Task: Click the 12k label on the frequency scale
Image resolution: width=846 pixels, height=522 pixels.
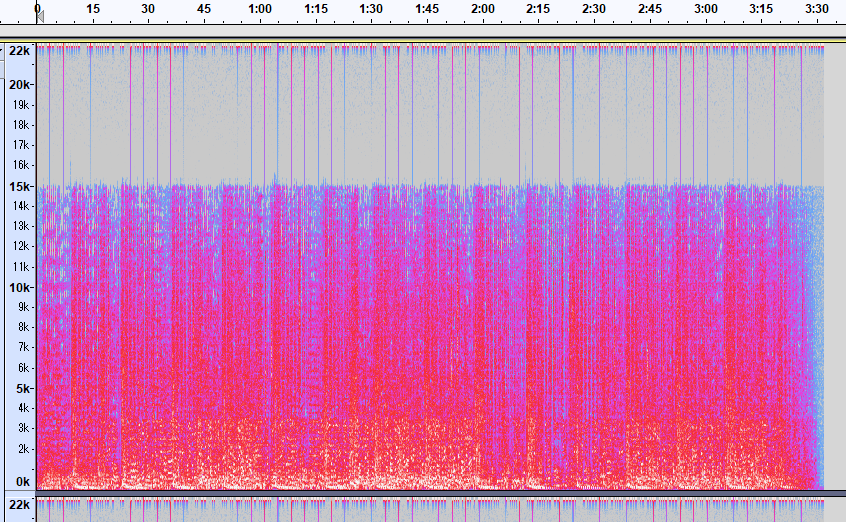Action: (21, 246)
